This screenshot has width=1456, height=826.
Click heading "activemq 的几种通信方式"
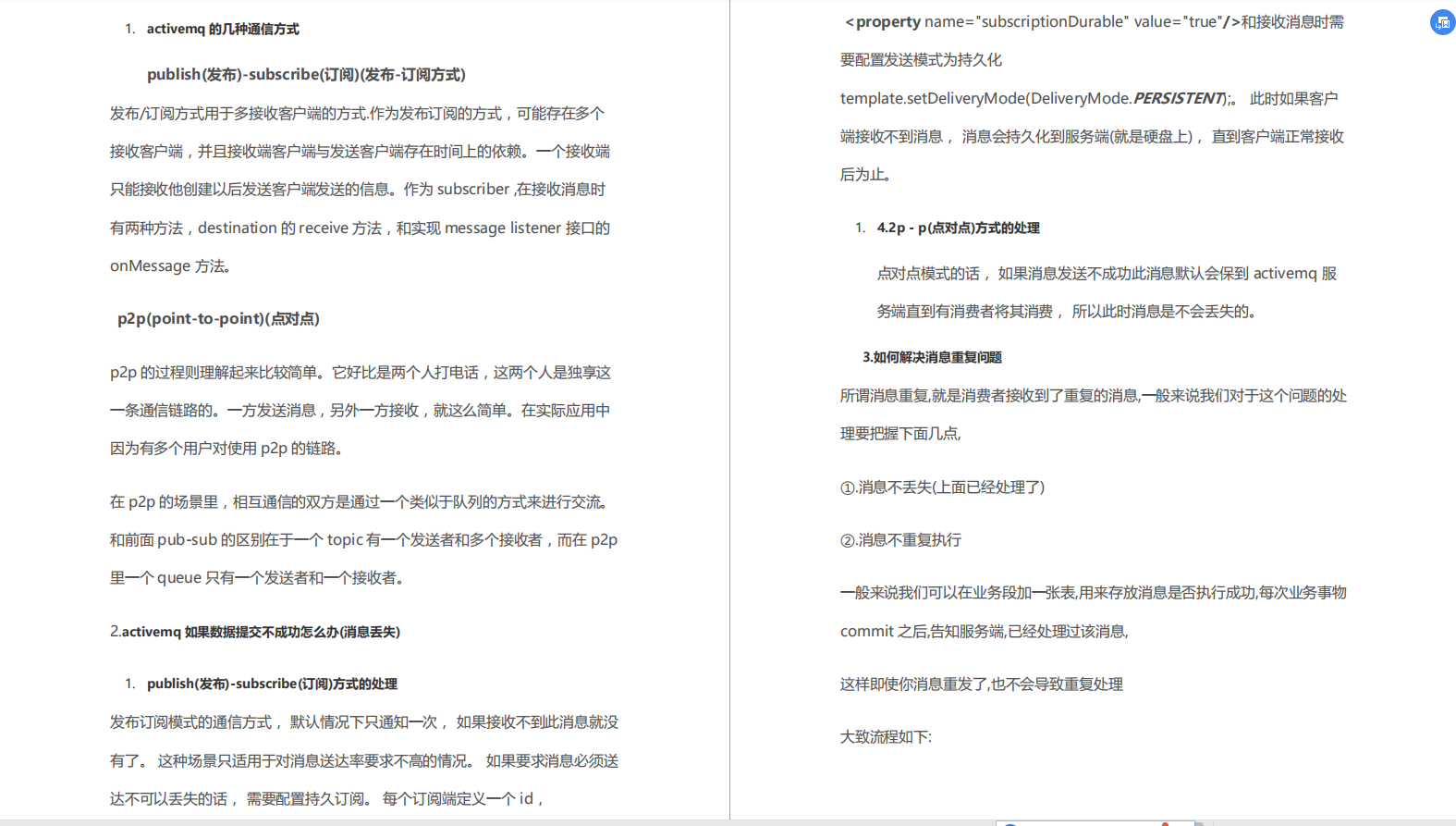(223, 29)
